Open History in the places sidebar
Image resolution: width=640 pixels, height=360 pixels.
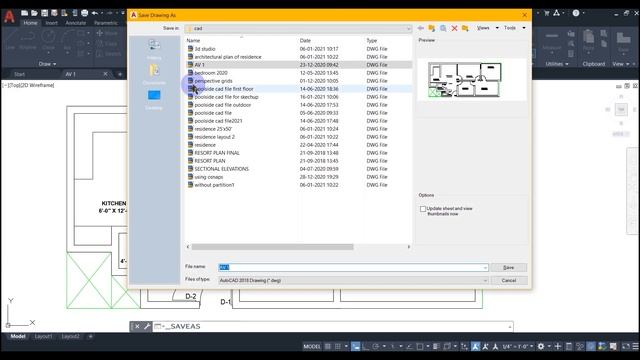(x=154, y=49)
